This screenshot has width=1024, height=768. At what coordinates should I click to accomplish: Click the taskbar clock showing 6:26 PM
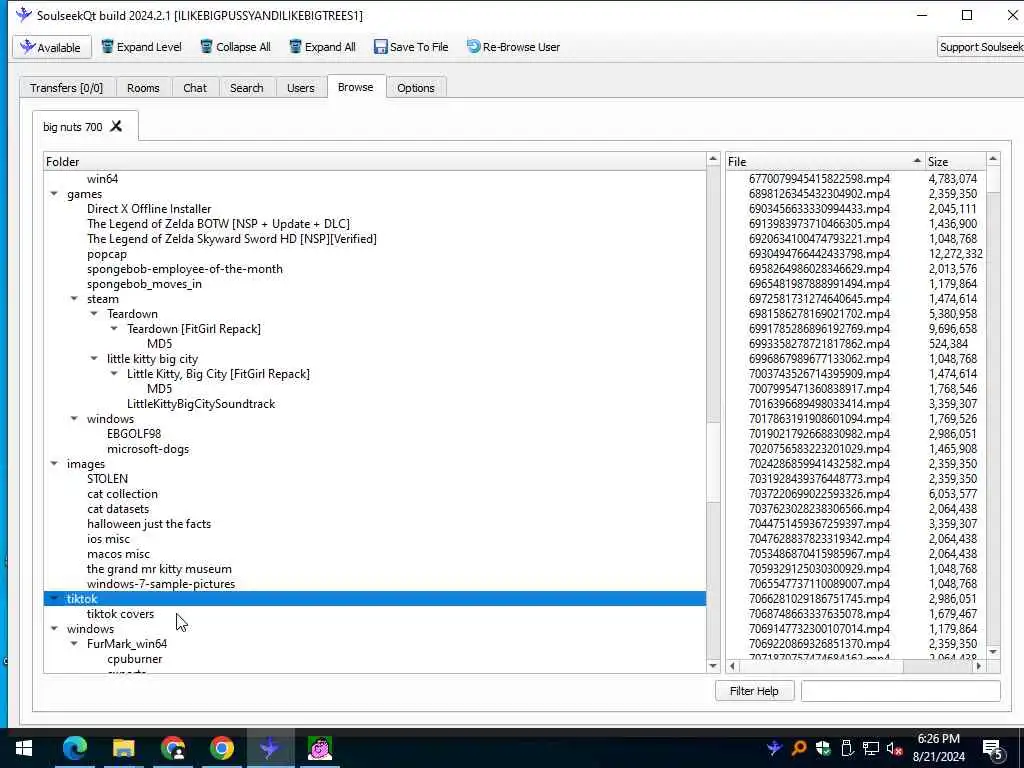(938, 748)
